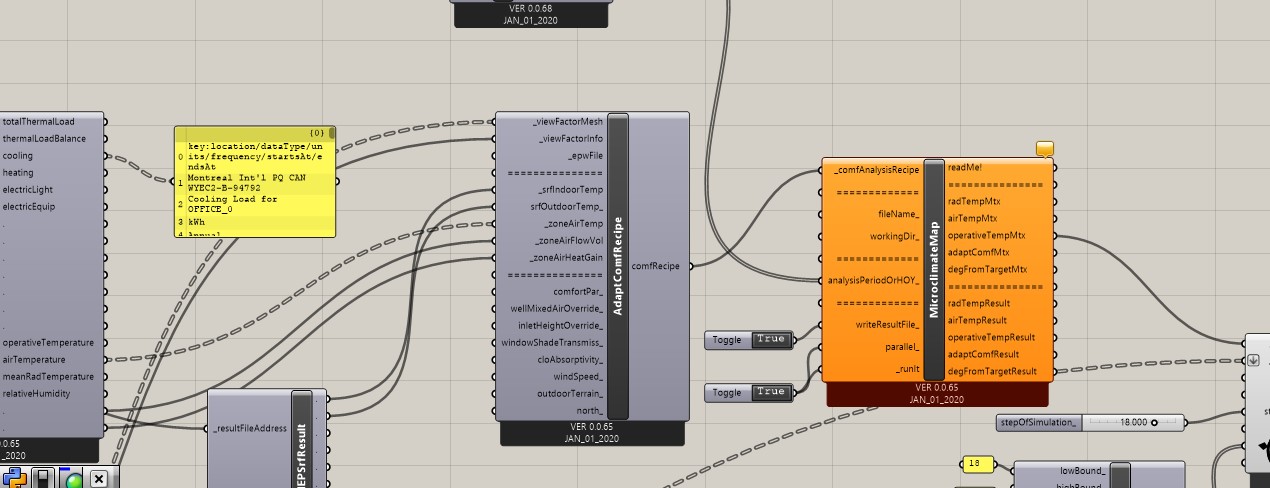
Task: Select the AdaptComfRecipe component name bar
Action: [618, 266]
